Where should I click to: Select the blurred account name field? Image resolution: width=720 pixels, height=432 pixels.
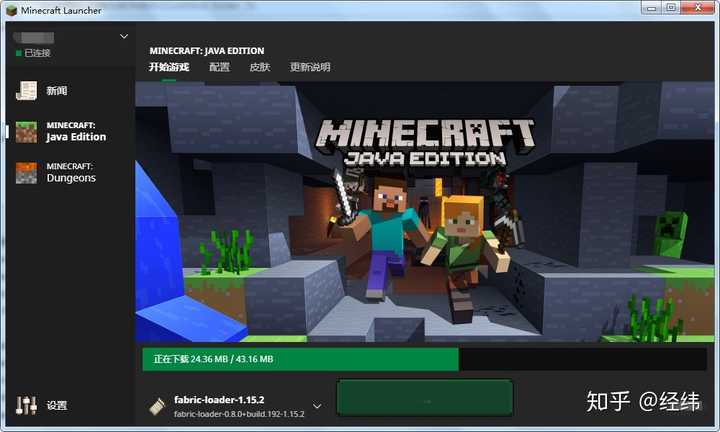34,38
